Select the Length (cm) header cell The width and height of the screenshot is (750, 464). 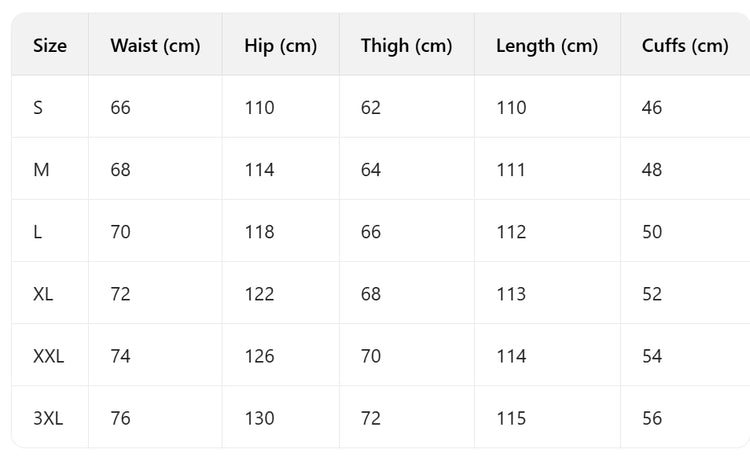tap(547, 45)
